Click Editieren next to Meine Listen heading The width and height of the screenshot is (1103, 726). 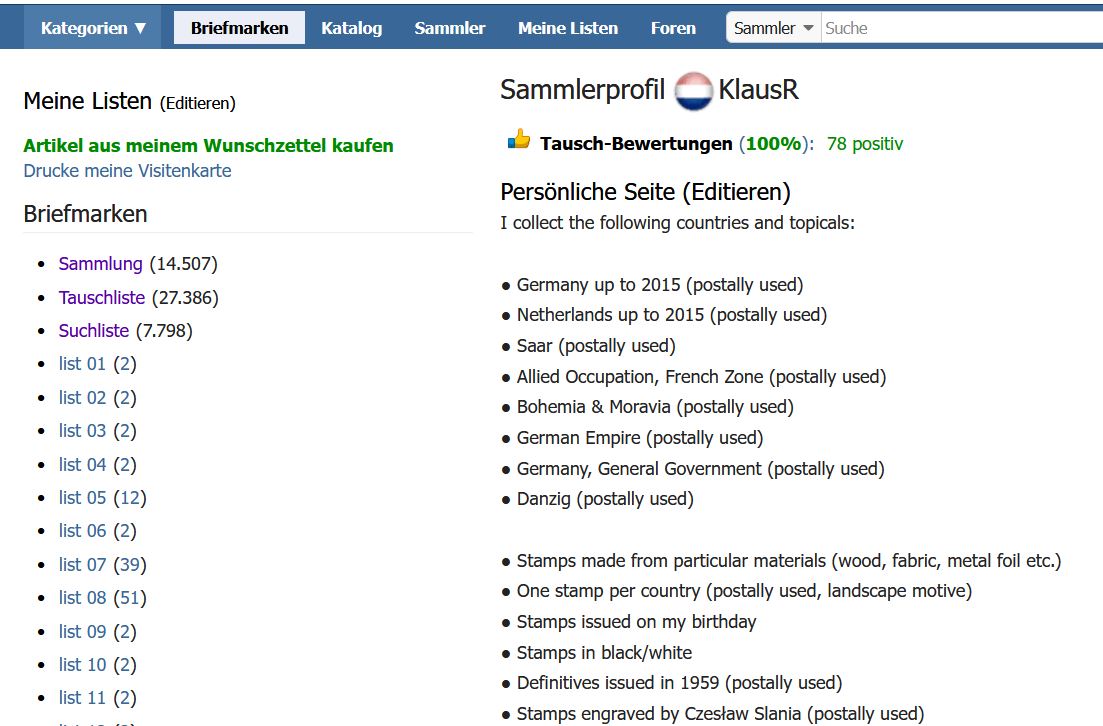[x=198, y=103]
